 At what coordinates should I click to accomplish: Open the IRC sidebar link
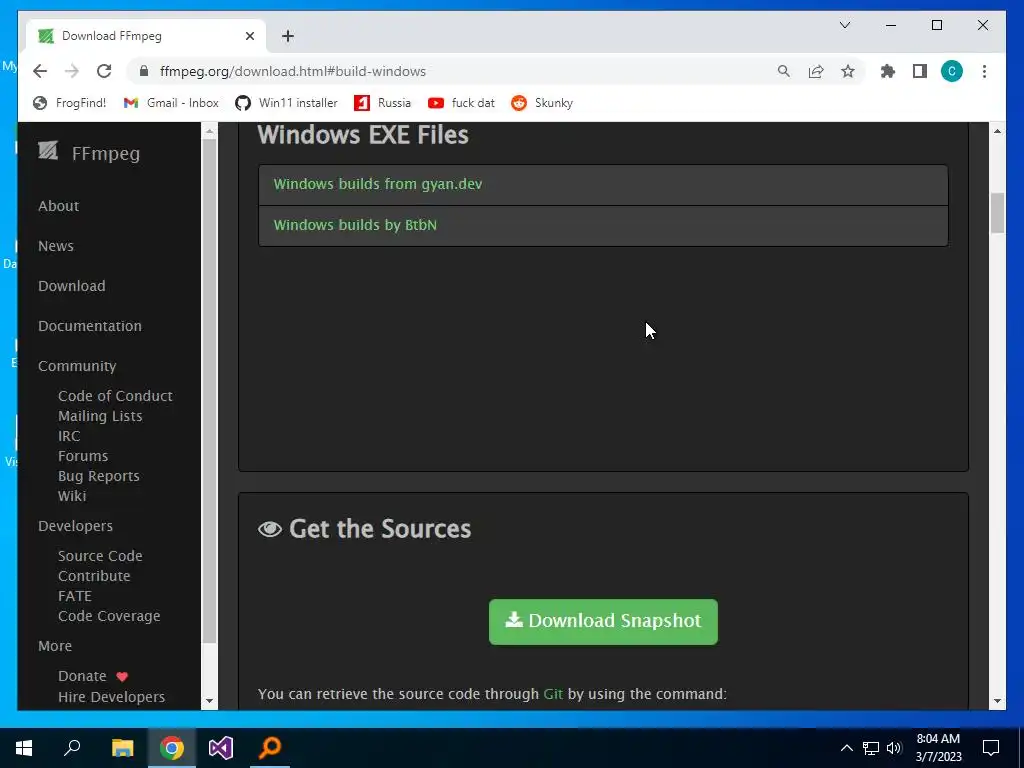69,436
